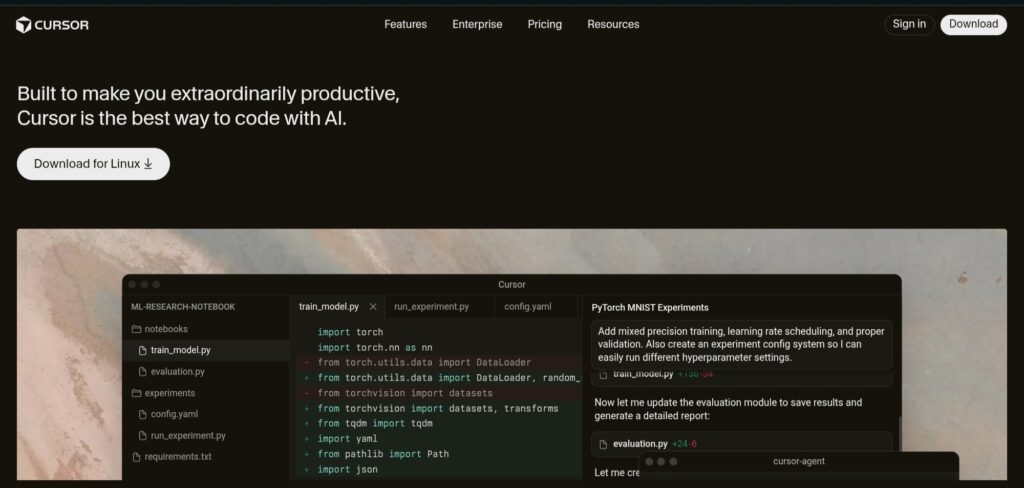The height and width of the screenshot is (488, 1024).
Task: Click the Download button in header
Action: coord(973,24)
